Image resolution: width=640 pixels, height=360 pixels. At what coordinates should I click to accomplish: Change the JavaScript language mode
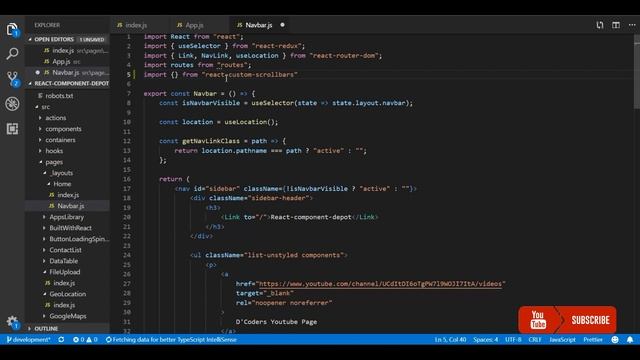point(562,340)
